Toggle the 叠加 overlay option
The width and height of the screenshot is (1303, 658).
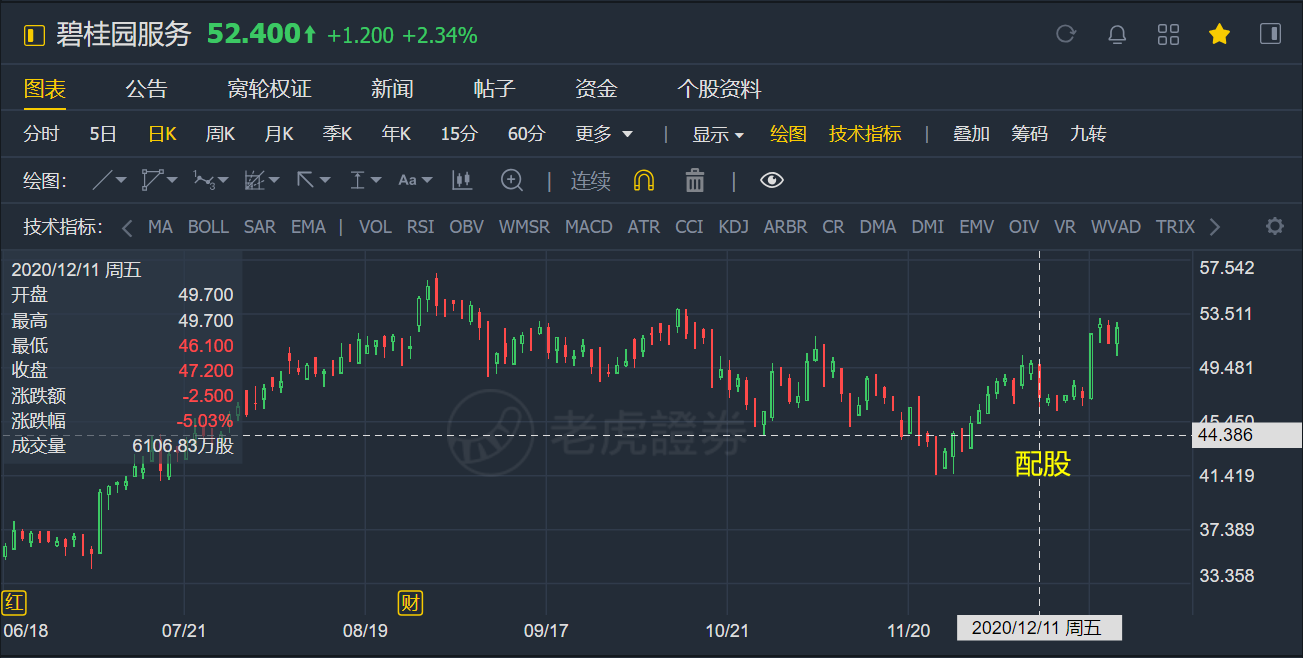pos(971,134)
